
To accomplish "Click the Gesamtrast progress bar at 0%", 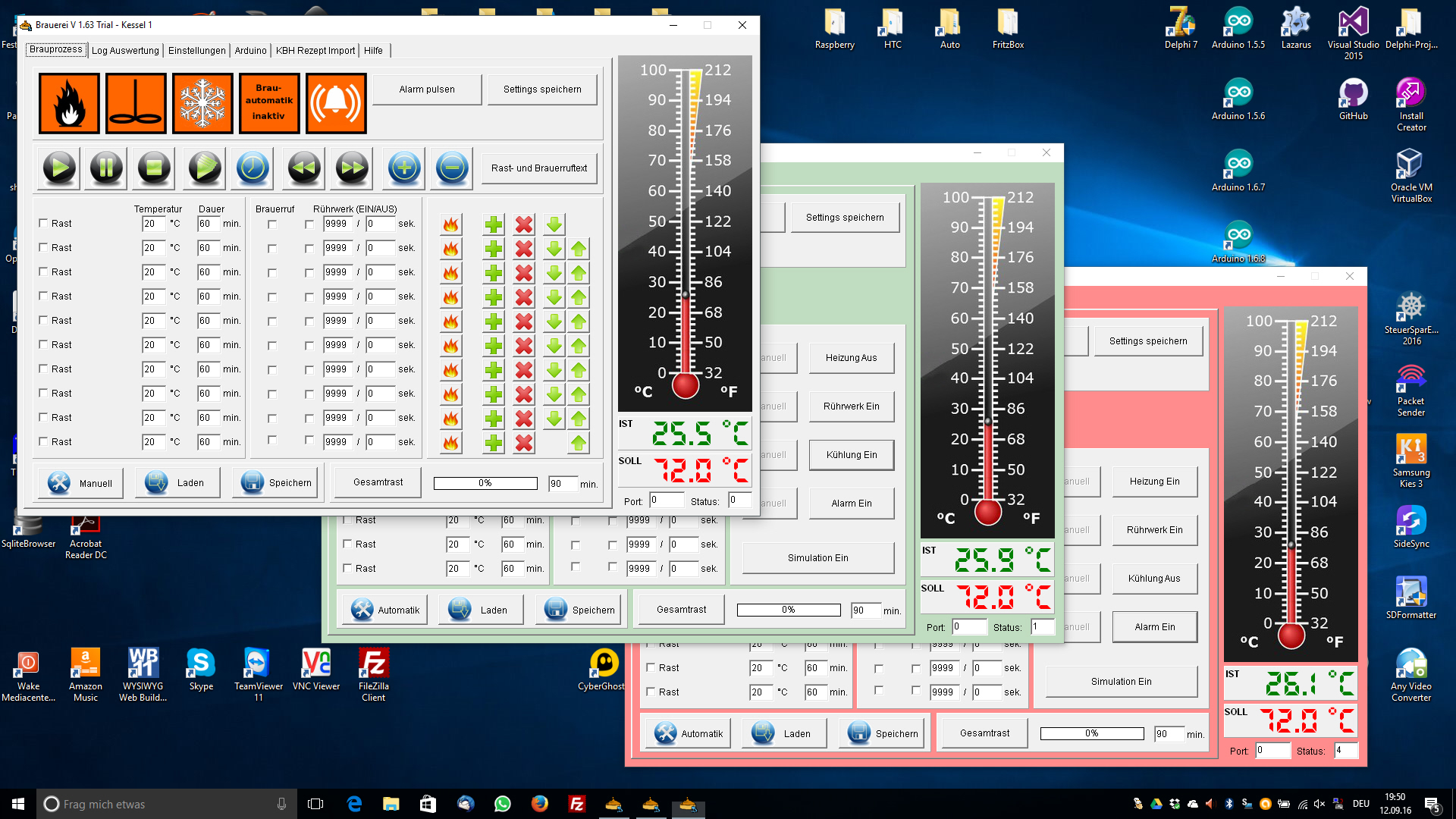I will [485, 483].
